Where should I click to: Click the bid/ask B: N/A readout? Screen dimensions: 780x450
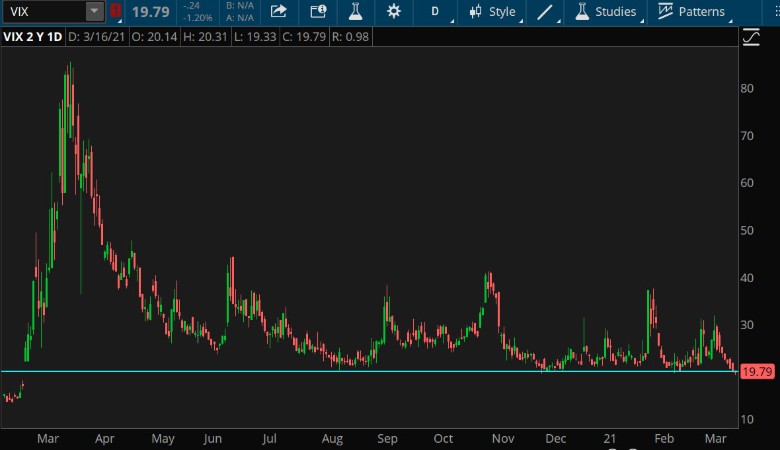239,5
